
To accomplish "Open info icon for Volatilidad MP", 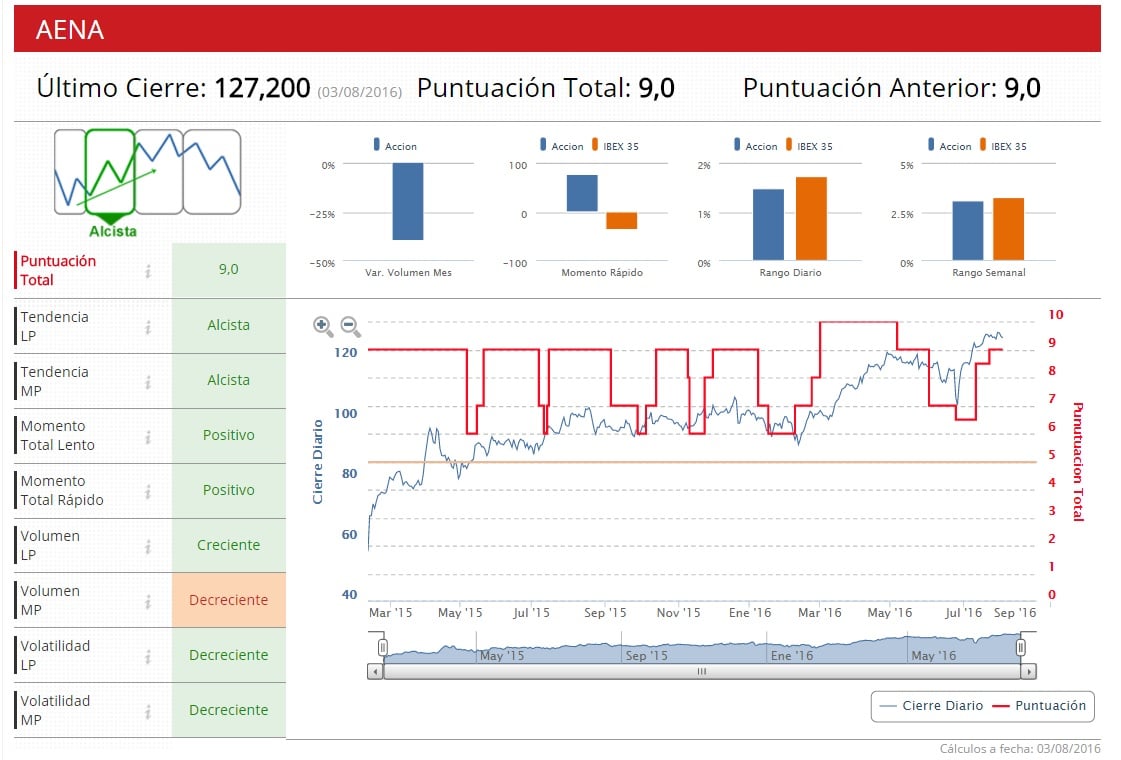I will pos(148,711).
